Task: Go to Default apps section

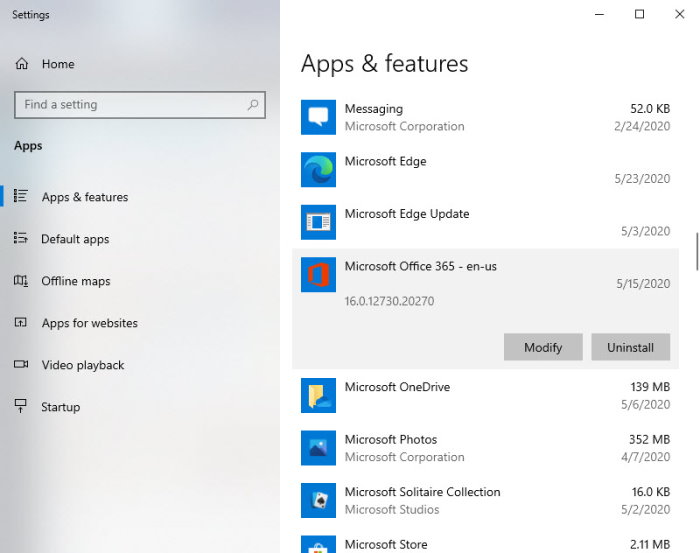Action: tap(75, 239)
